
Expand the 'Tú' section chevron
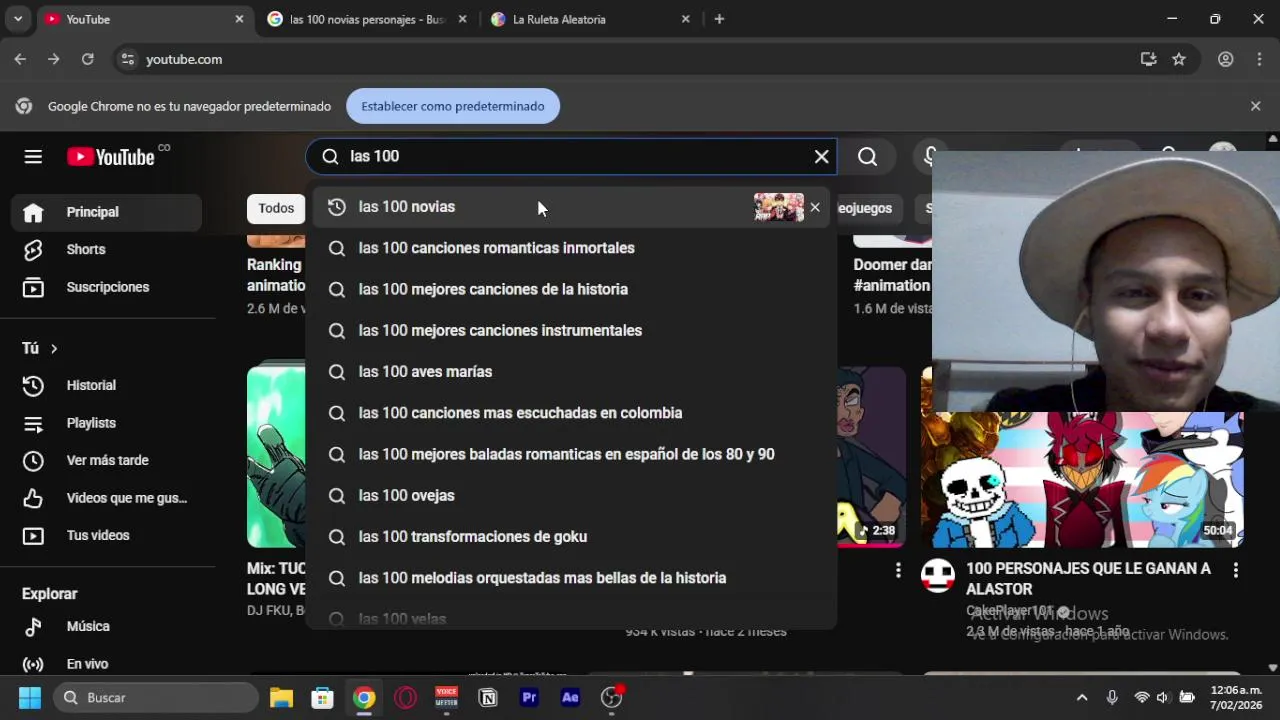coord(54,348)
